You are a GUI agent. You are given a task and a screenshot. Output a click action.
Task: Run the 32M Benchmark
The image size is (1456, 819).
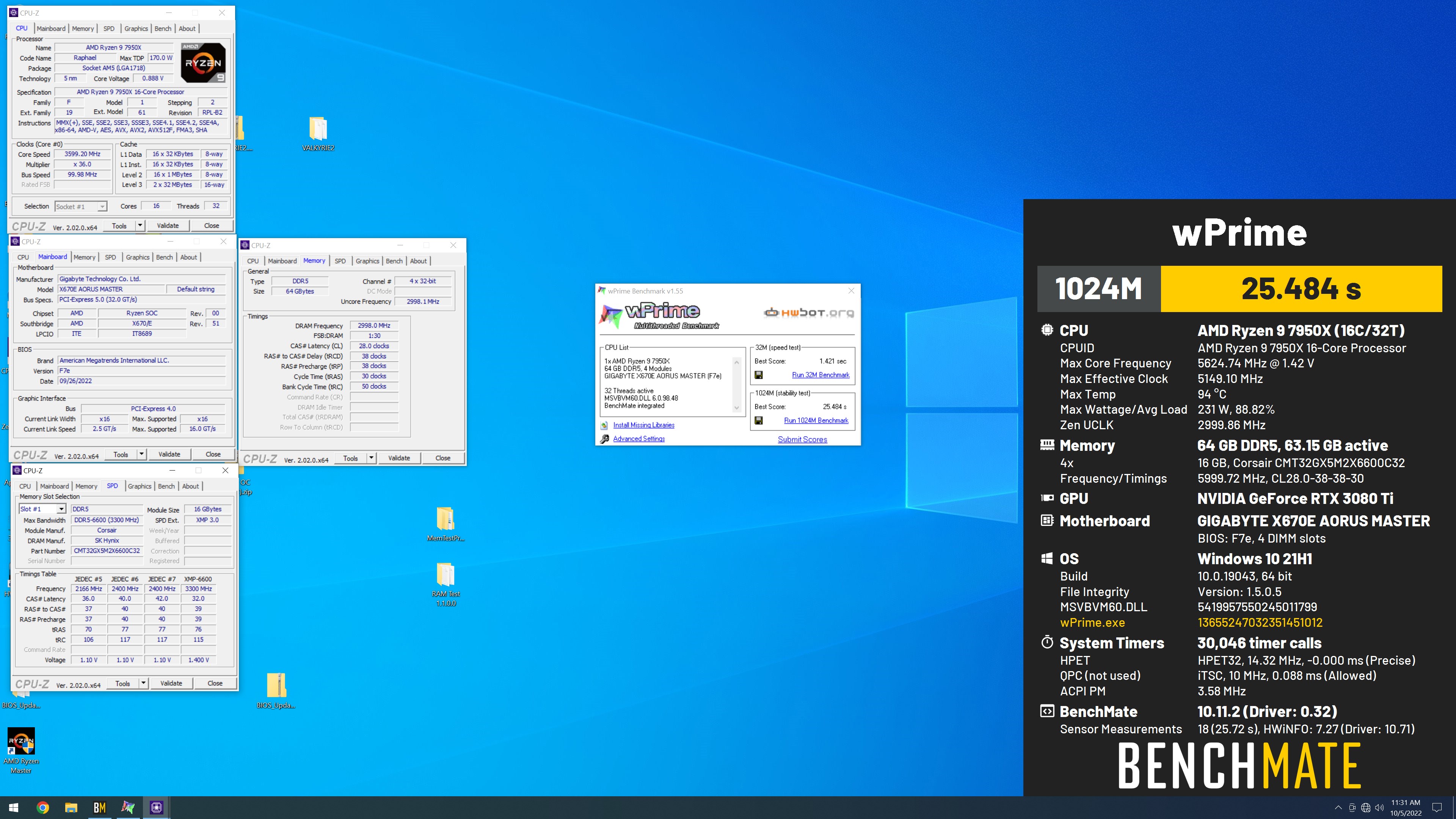pyautogui.click(x=820, y=375)
